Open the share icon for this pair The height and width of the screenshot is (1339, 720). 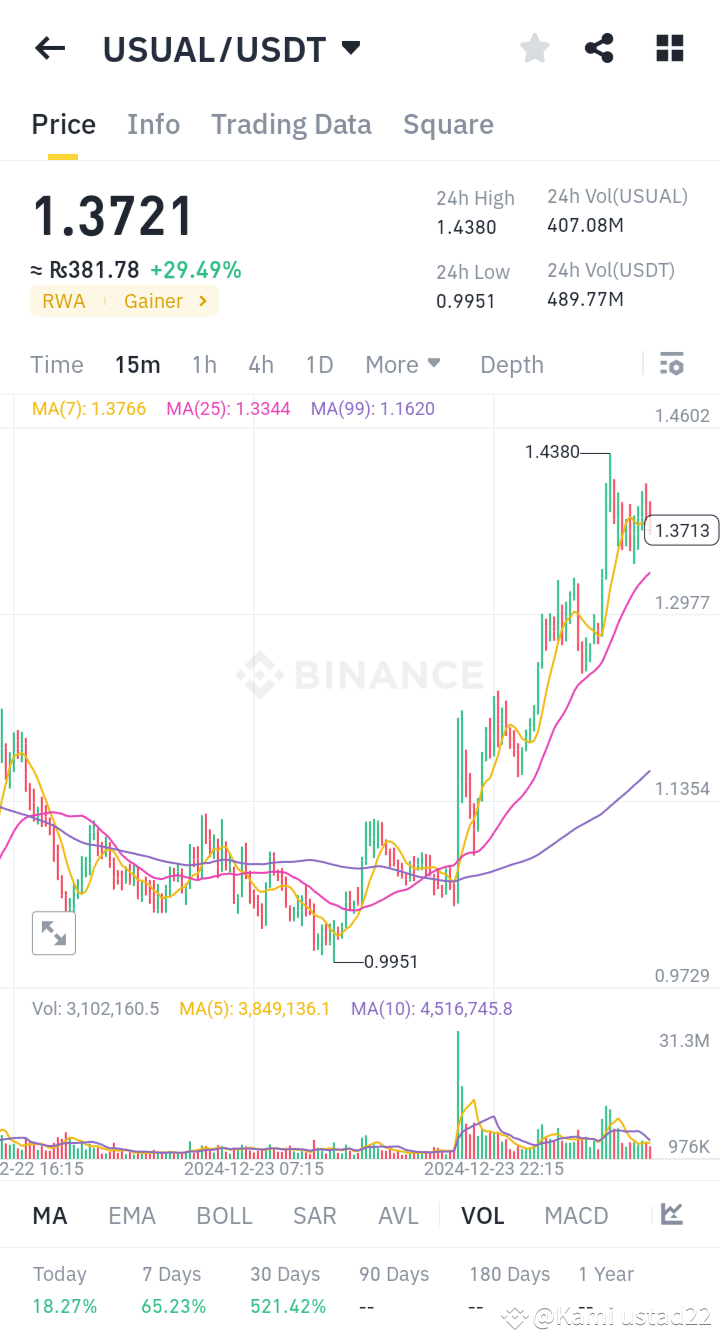point(599,47)
